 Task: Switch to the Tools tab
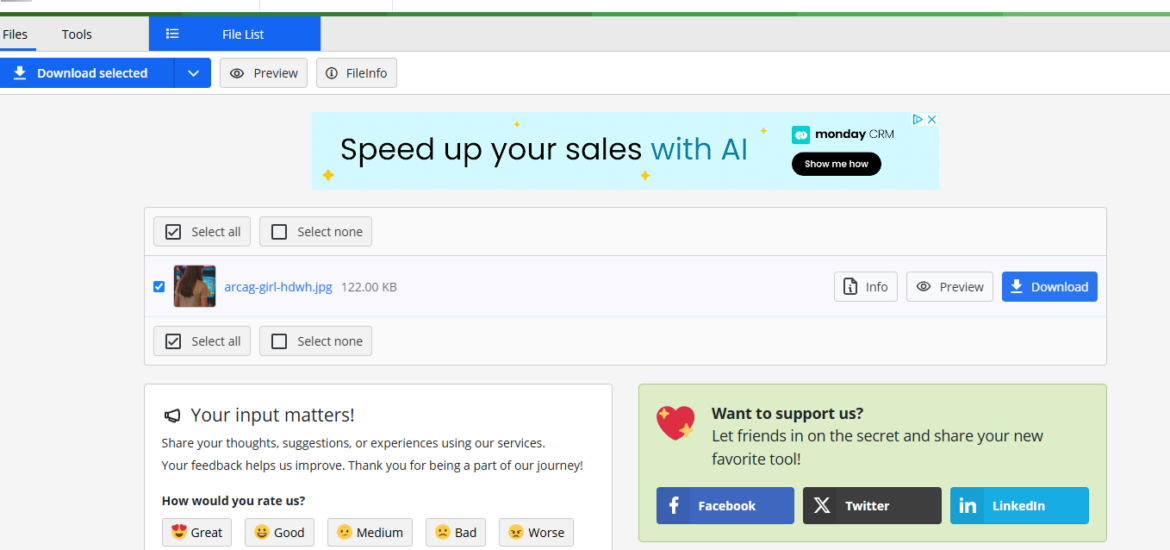(x=77, y=34)
